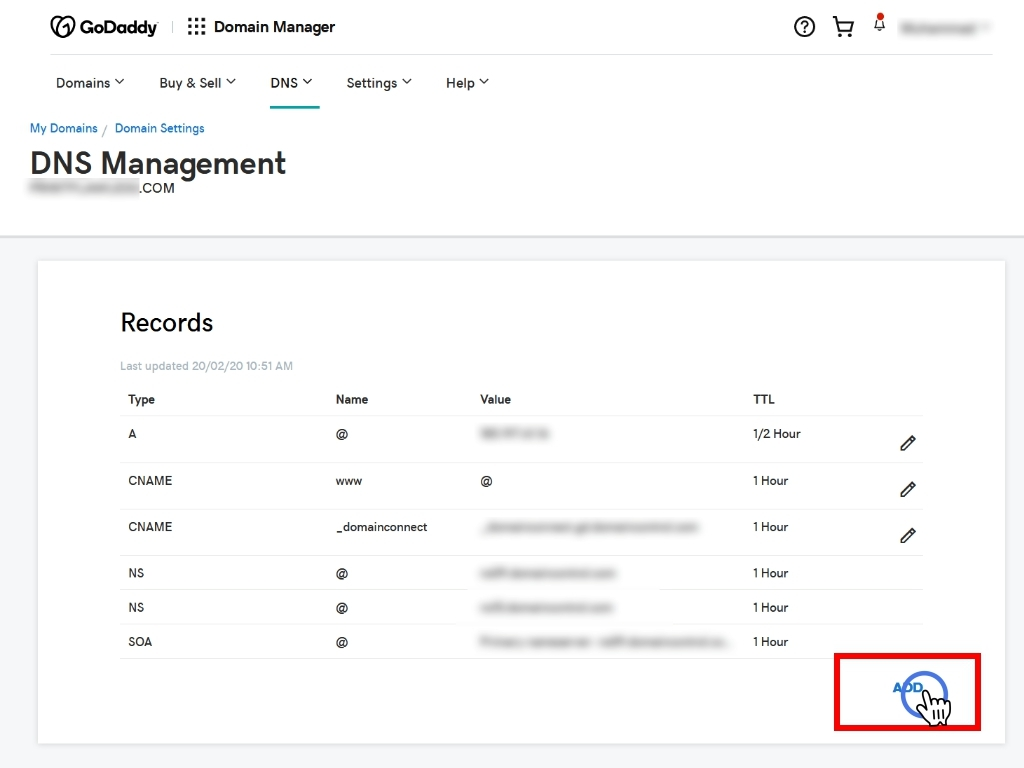The image size is (1024, 768).
Task: Click the ADD record button
Action: pyautogui.click(x=908, y=688)
